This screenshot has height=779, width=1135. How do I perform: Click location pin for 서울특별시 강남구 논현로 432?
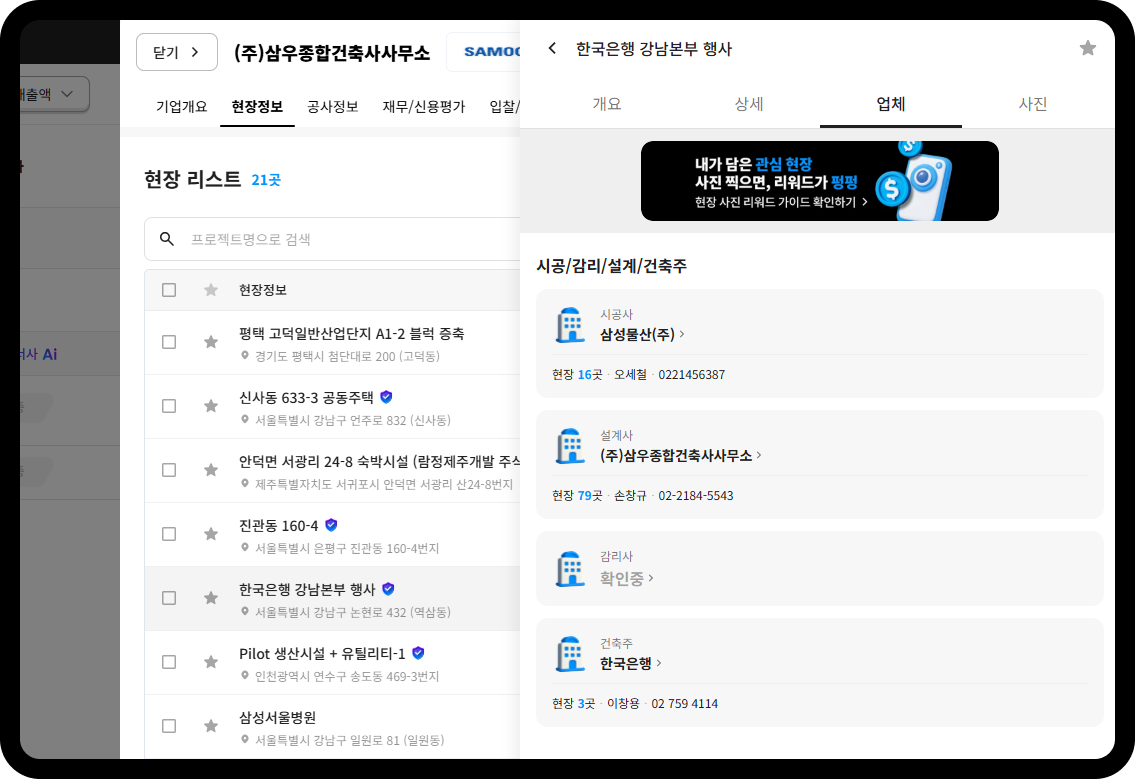pyautogui.click(x=245, y=612)
